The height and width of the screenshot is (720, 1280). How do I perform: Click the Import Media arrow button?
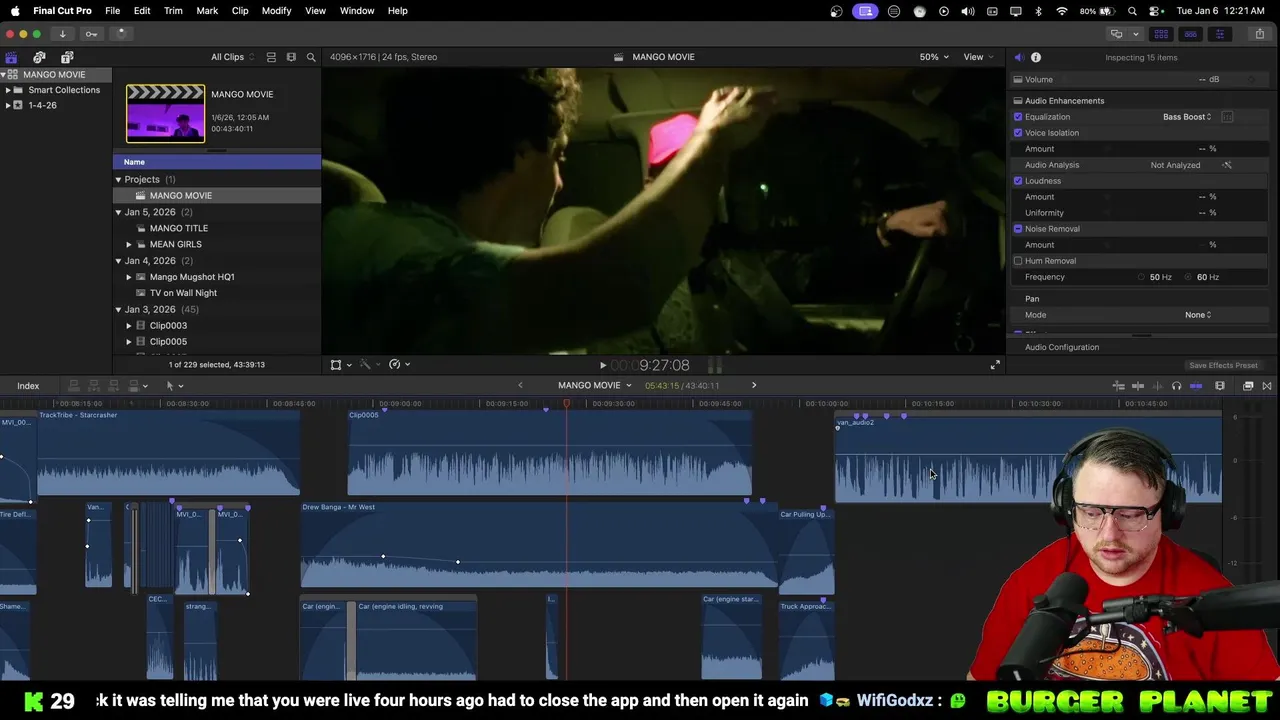click(62, 34)
